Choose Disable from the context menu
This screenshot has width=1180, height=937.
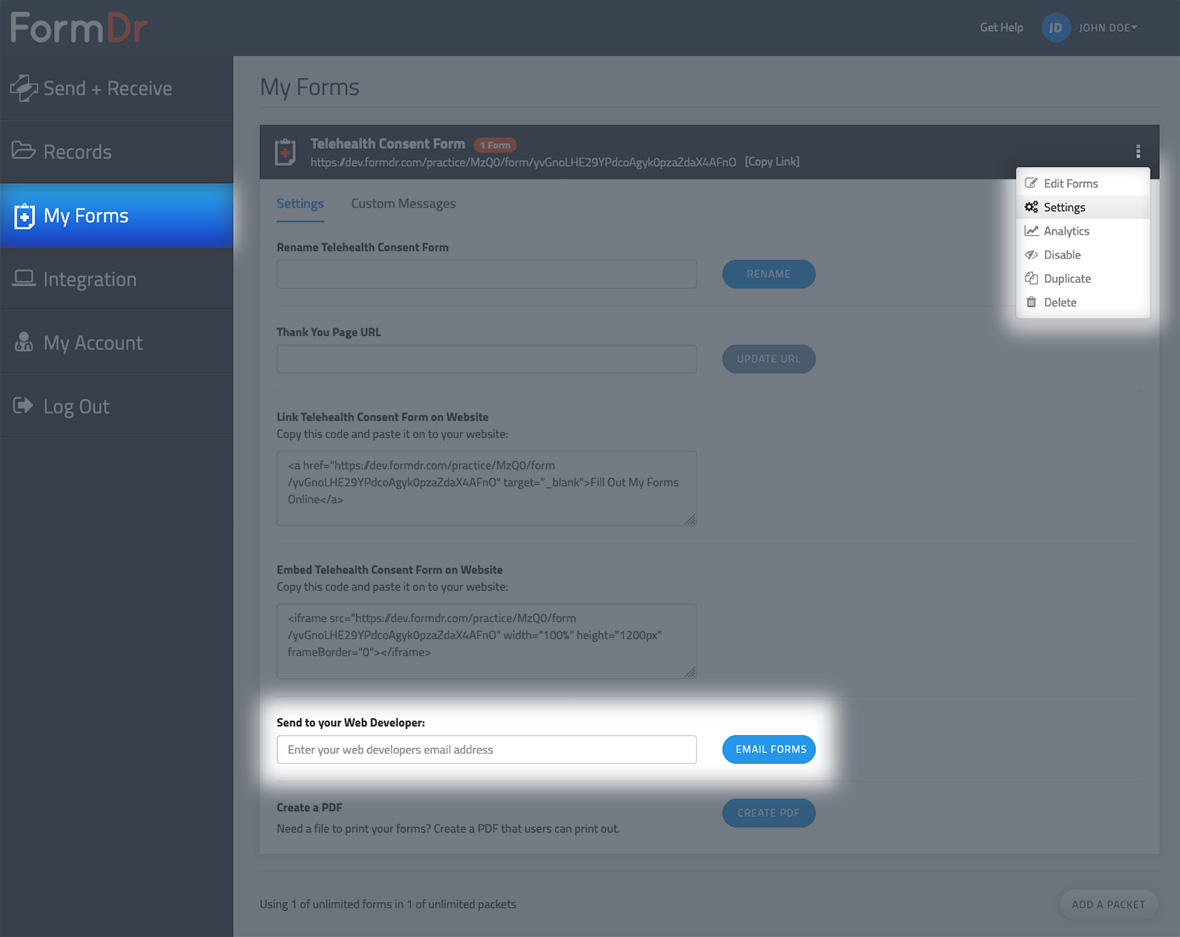click(x=1083, y=254)
